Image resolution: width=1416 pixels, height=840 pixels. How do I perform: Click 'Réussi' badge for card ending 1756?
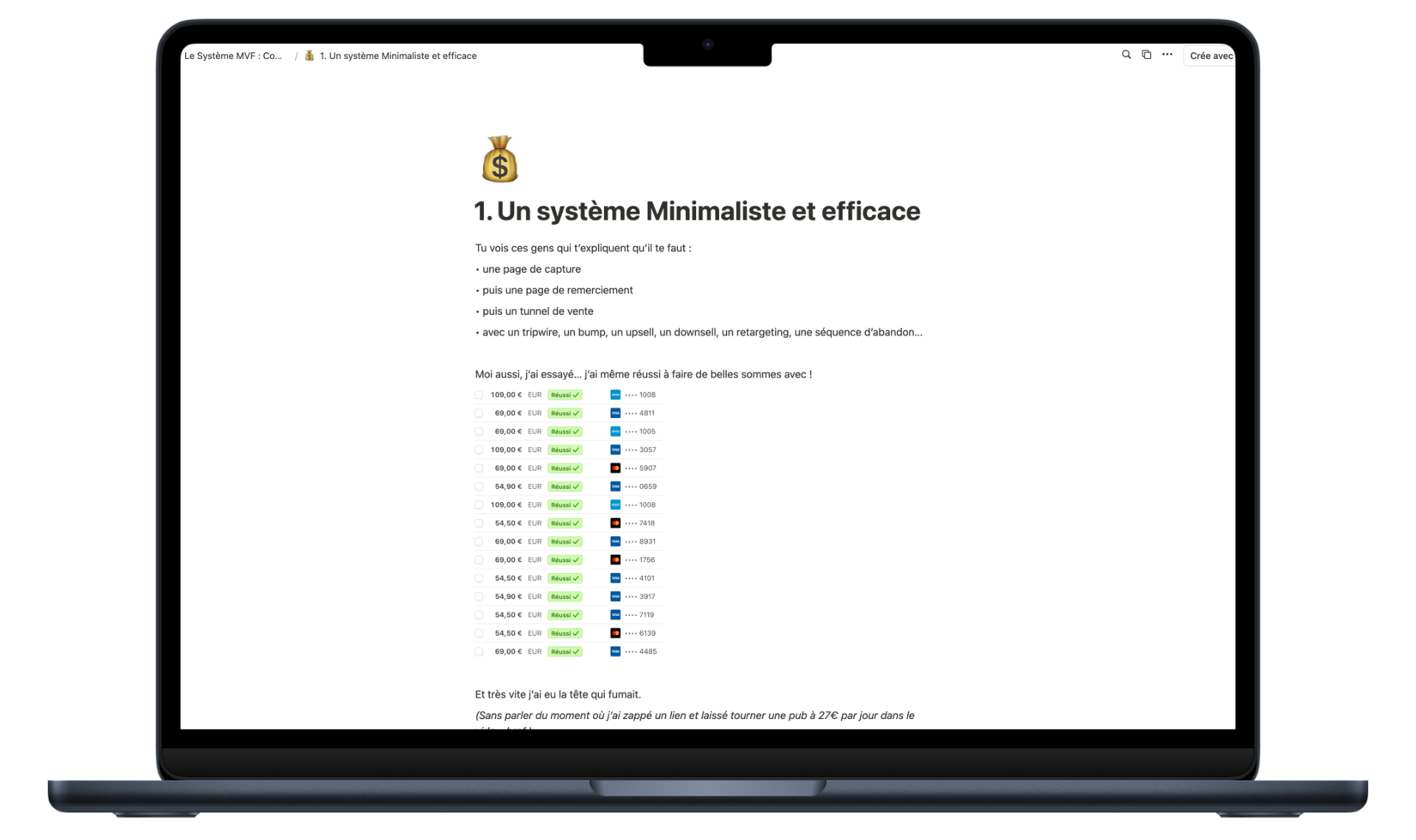pos(564,560)
